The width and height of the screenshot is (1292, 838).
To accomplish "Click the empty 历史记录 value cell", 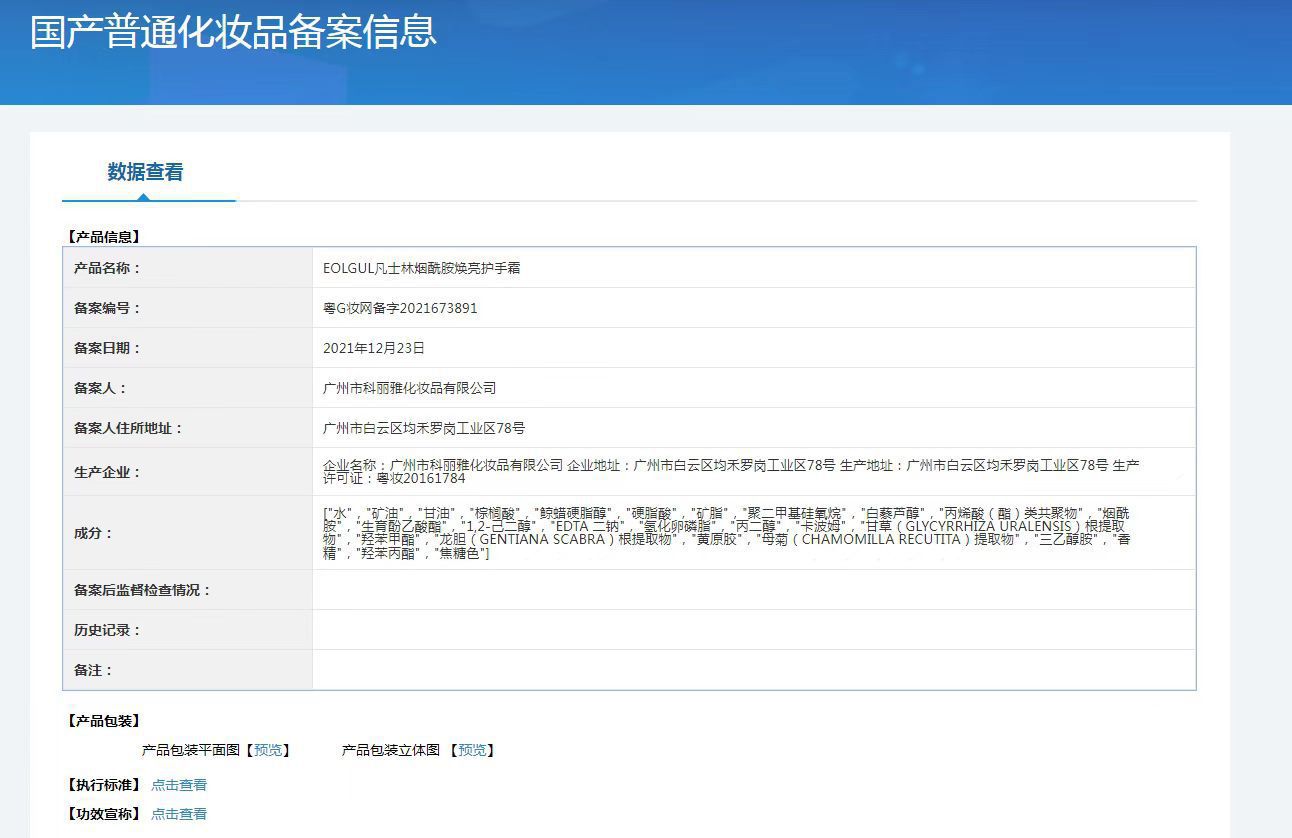I will [x=753, y=630].
